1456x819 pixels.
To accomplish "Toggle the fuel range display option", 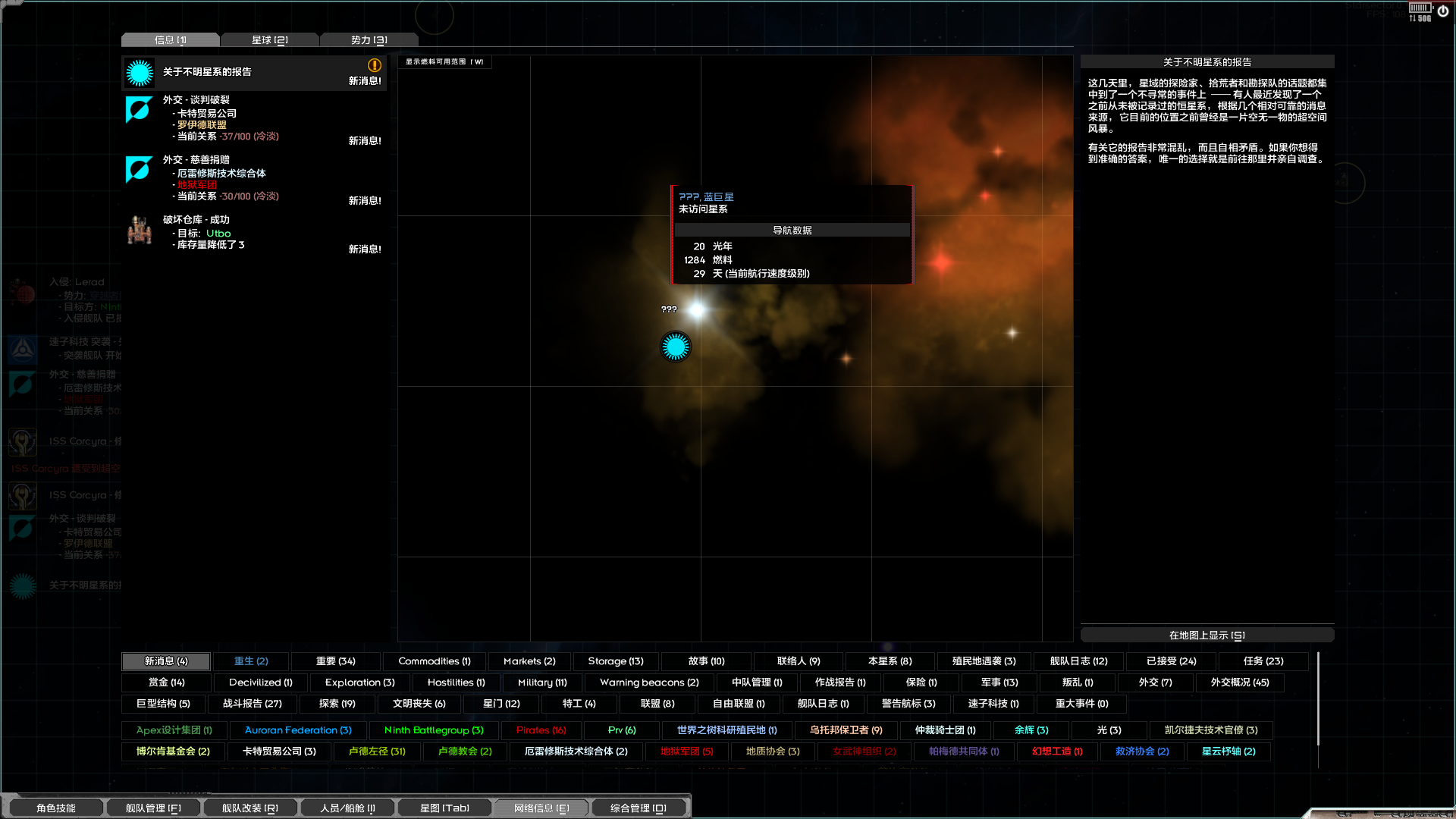I will (444, 62).
